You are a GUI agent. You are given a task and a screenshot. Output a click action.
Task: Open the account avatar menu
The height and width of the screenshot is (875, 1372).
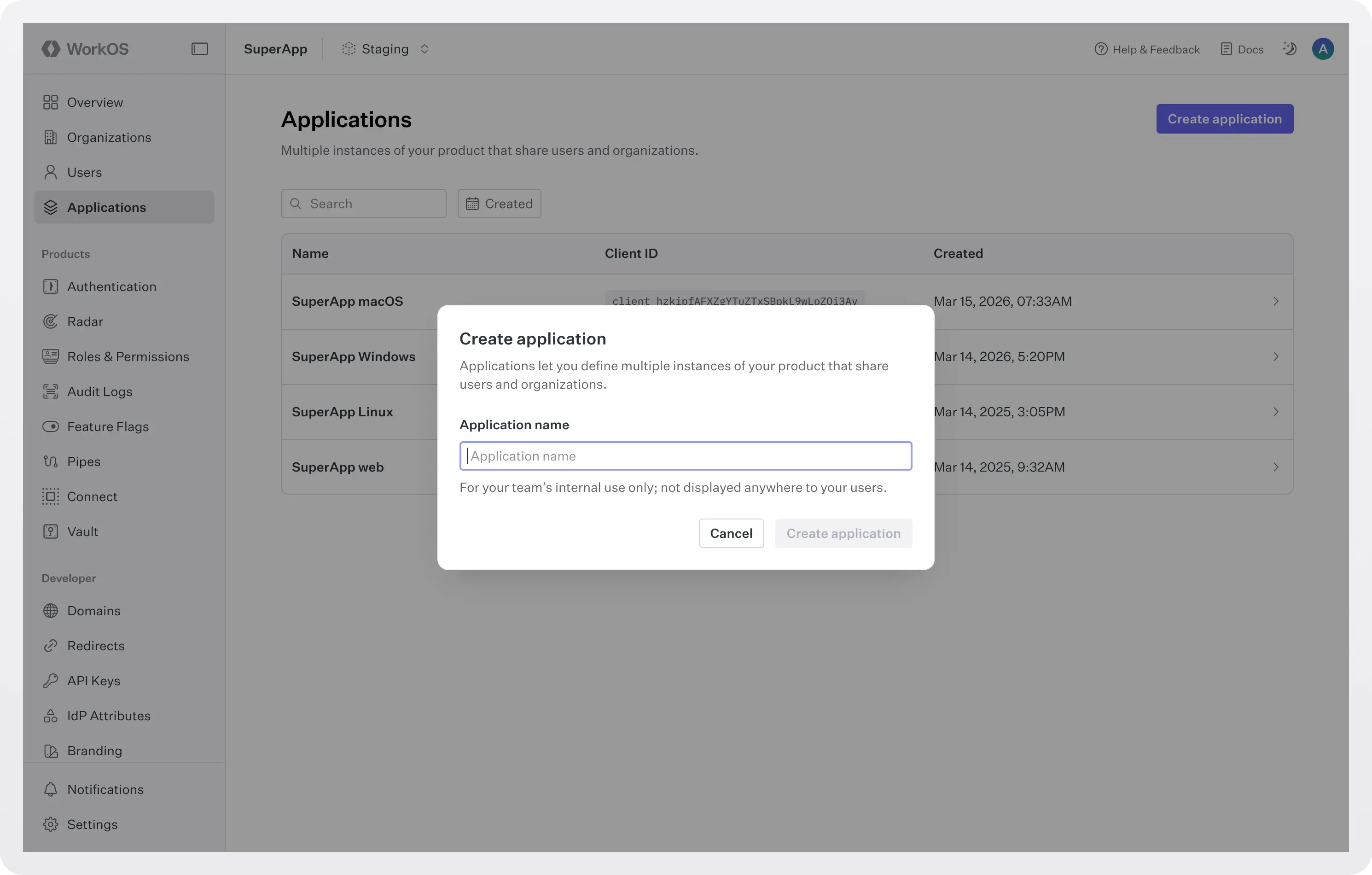[1323, 48]
